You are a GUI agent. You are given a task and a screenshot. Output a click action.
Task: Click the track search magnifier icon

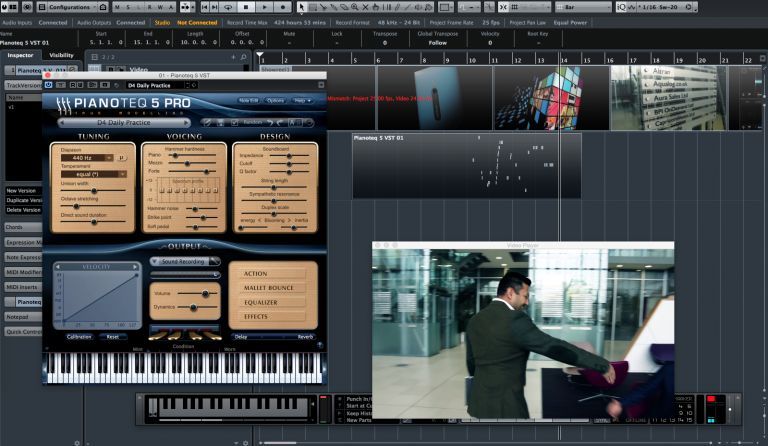243,57
